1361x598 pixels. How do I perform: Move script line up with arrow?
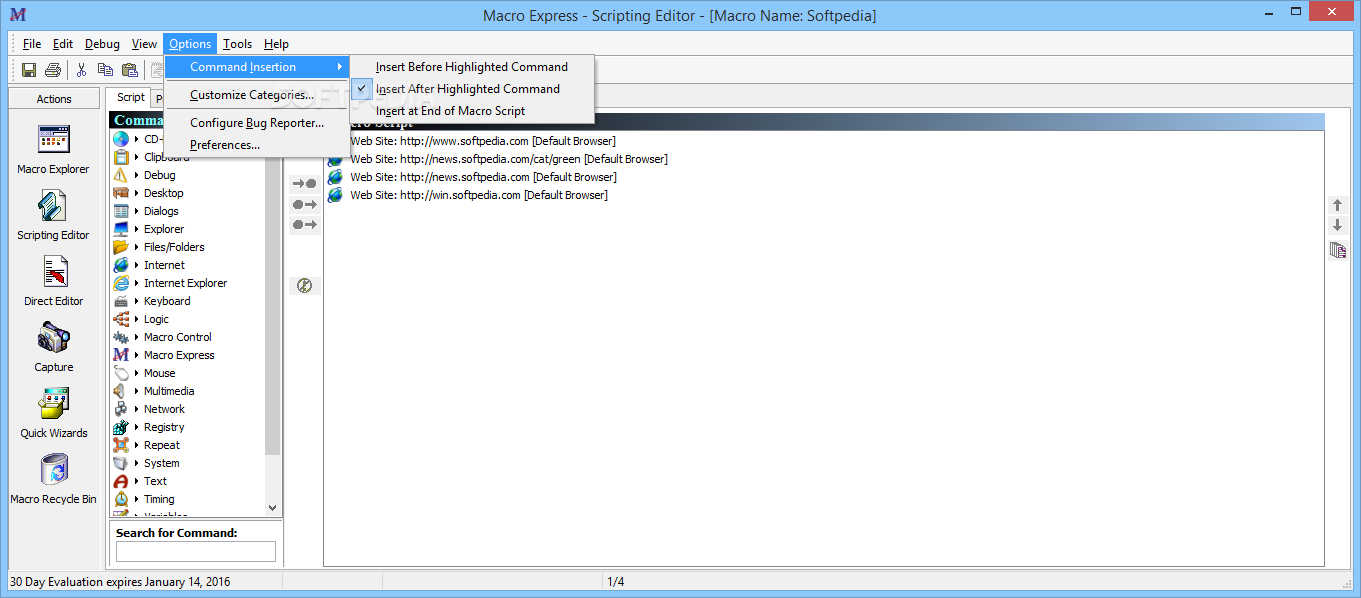[1337, 205]
